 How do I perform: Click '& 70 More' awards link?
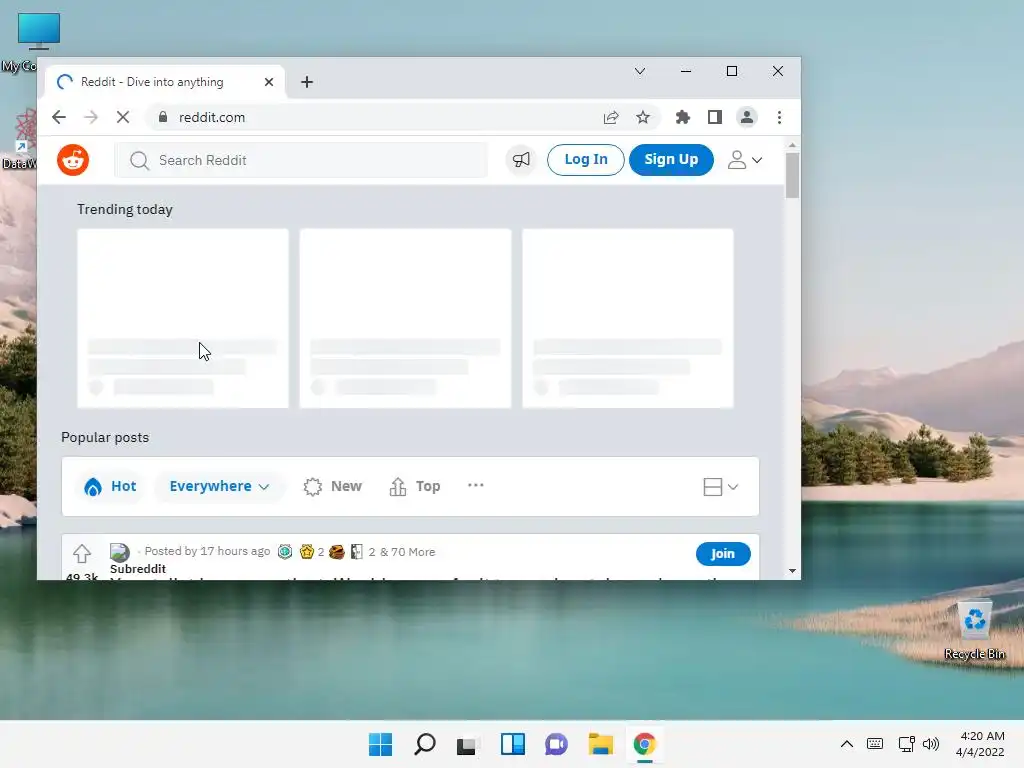point(408,552)
